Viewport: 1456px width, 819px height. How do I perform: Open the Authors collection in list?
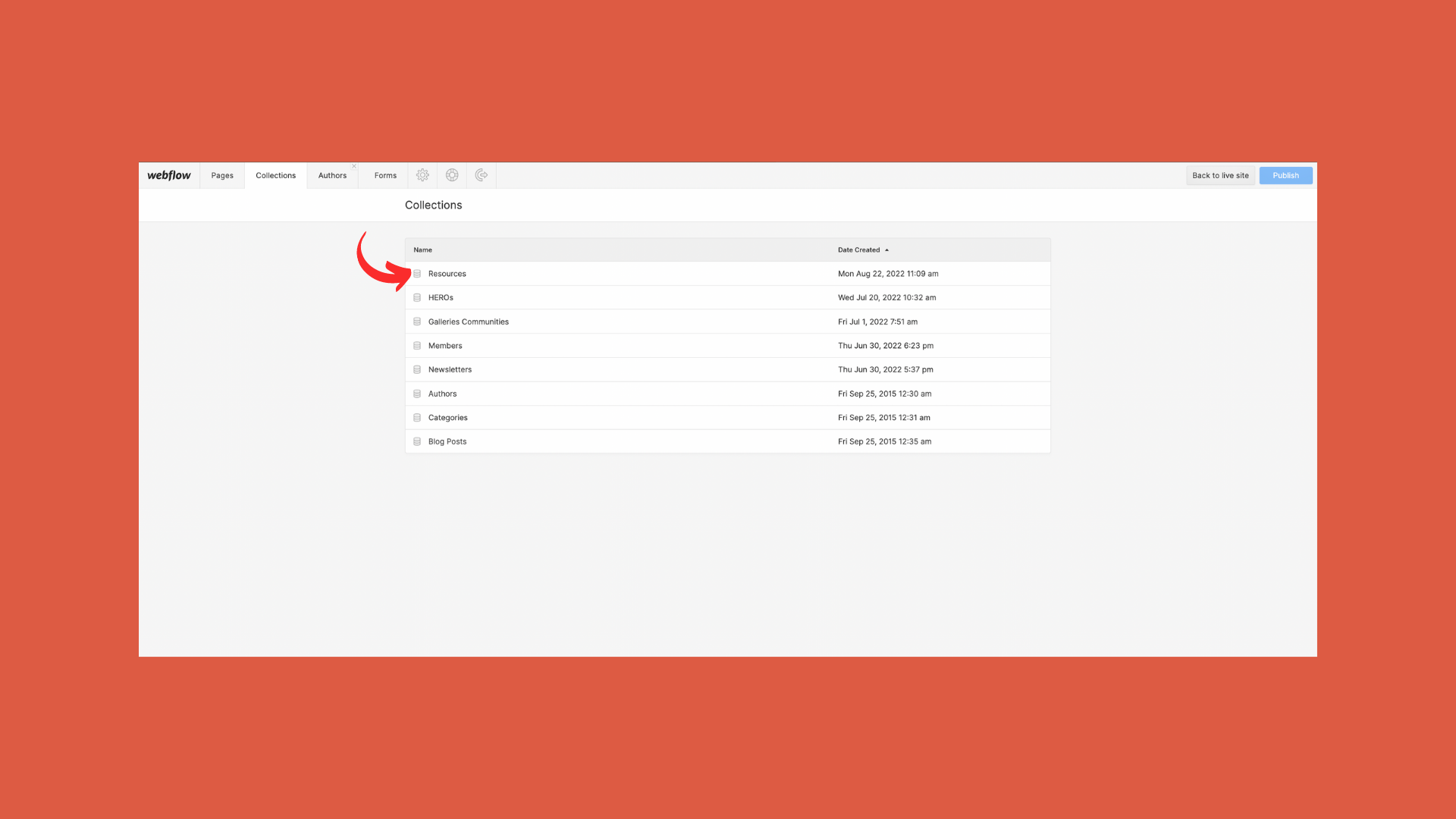coord(442,394)
